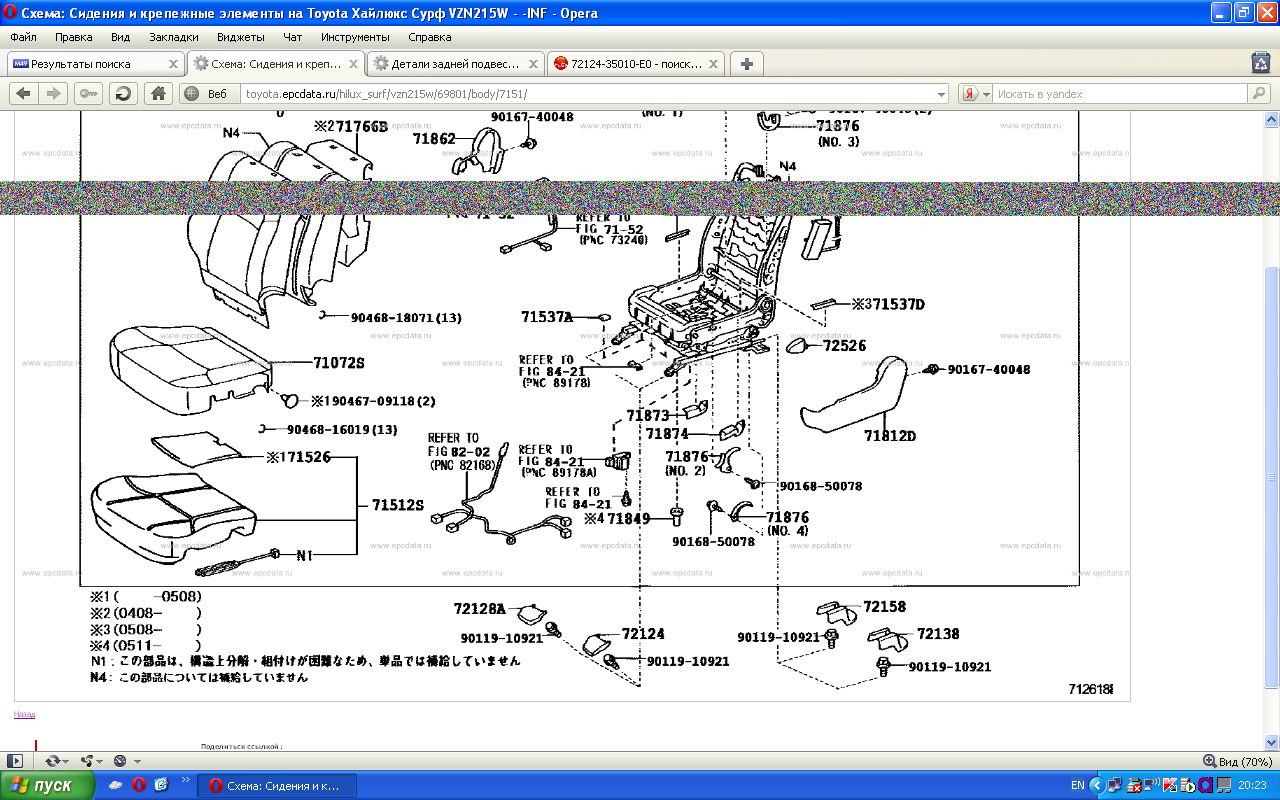Click part number 71862 in diagram
Image resolution: width=1280 pixels, height=800 pixels.
click(x=434, y=139)
